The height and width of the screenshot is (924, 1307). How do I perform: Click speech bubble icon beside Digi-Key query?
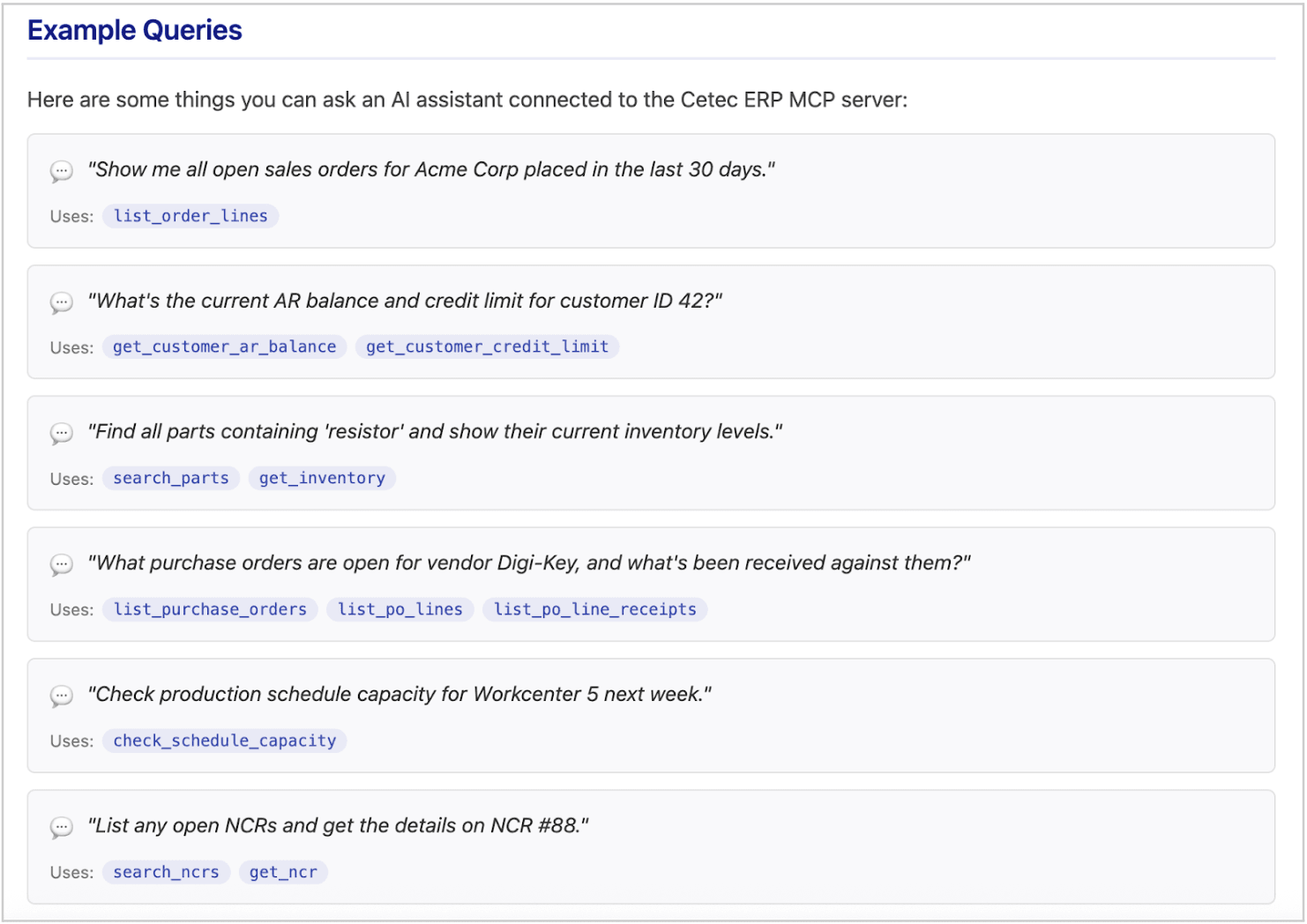click(x=62, y=564)
